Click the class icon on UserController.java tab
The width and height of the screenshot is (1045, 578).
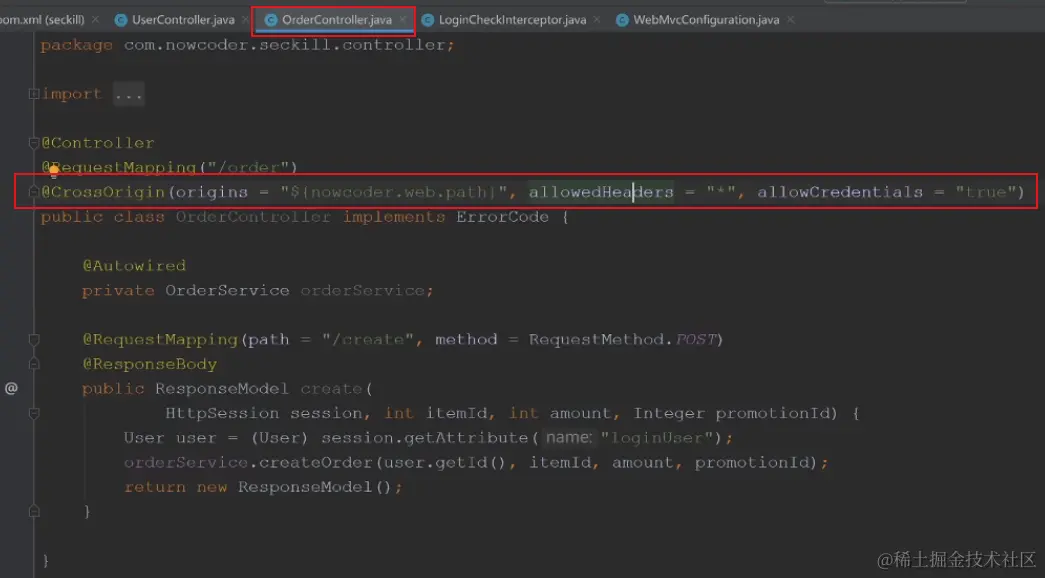pos(121,20)
